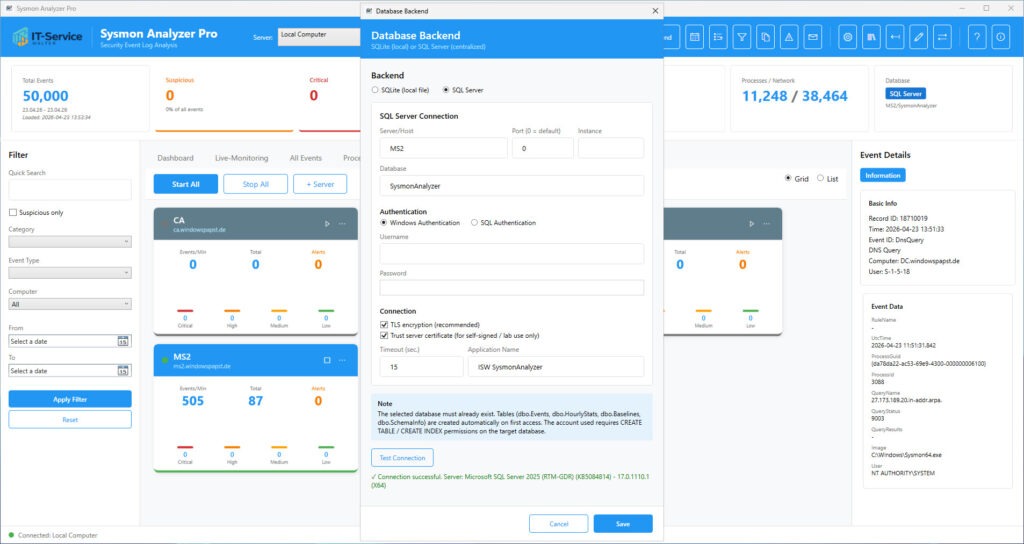1024x544 pixels.
Task: Click the Test Connection button
Action: pyautogui.click(x=402, y=458)
